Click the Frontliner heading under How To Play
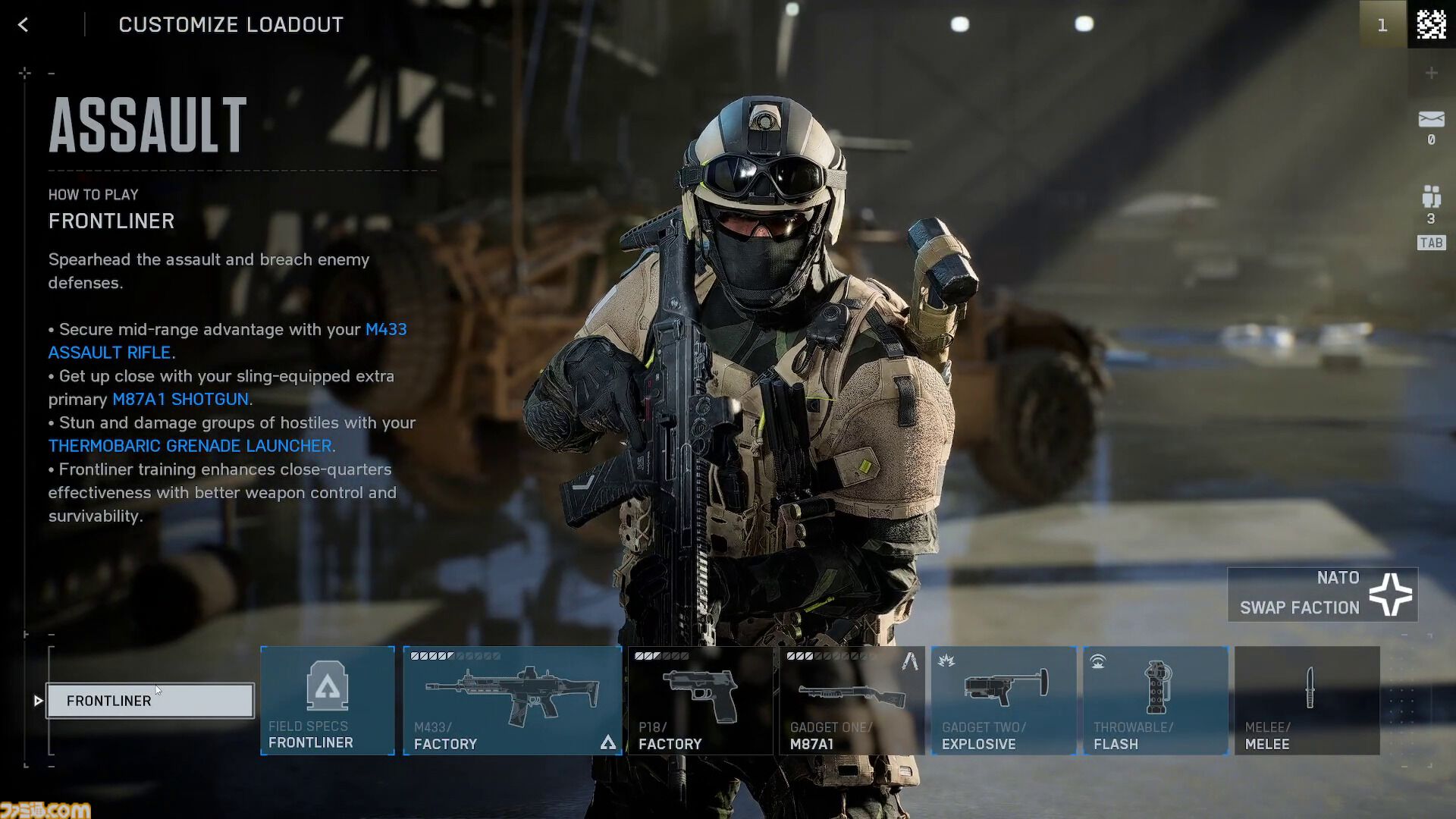Viewport: 1456px width, 819px height. pos(111,221)
